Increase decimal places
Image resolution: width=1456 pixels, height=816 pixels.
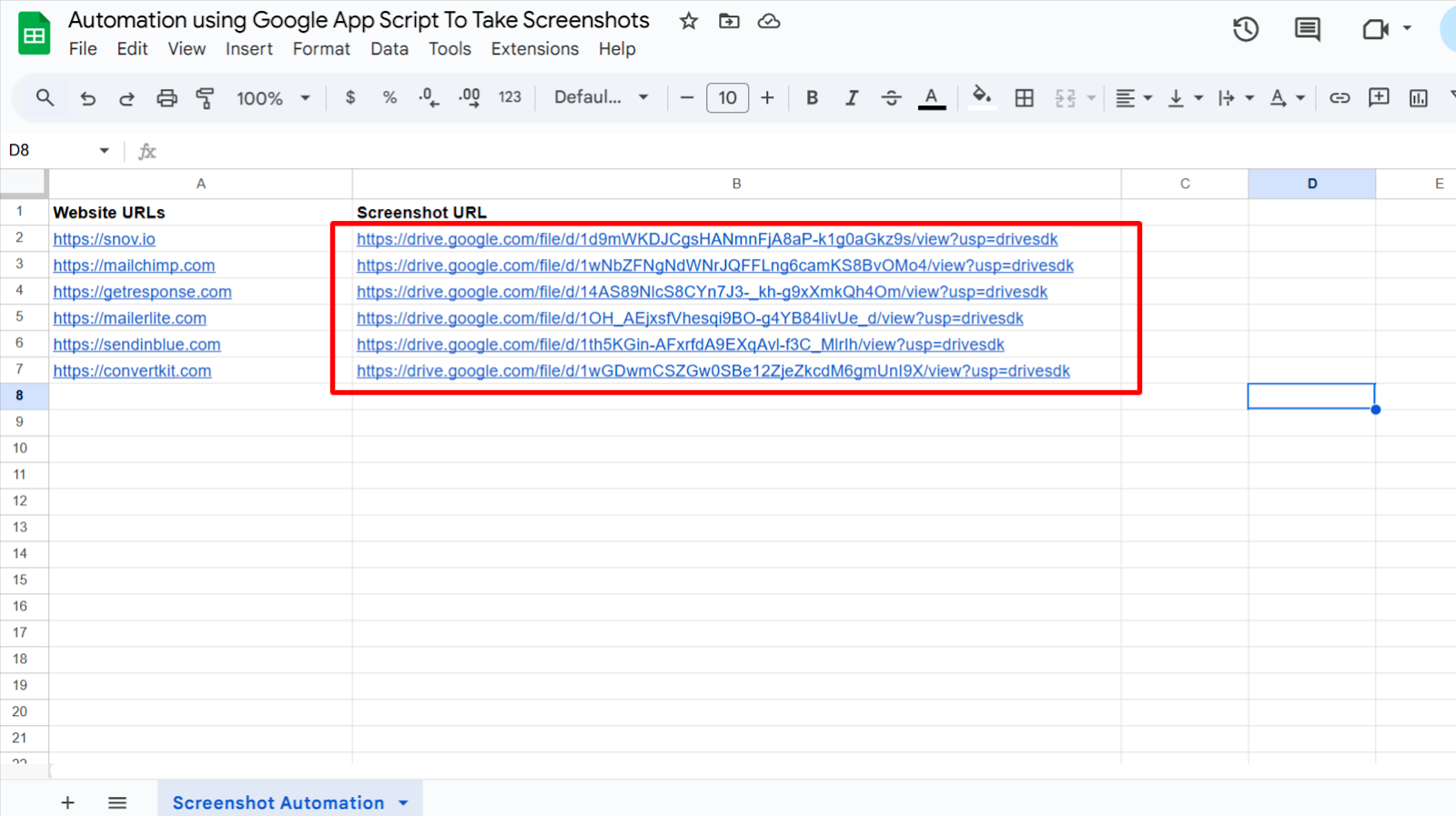[469, 97]
